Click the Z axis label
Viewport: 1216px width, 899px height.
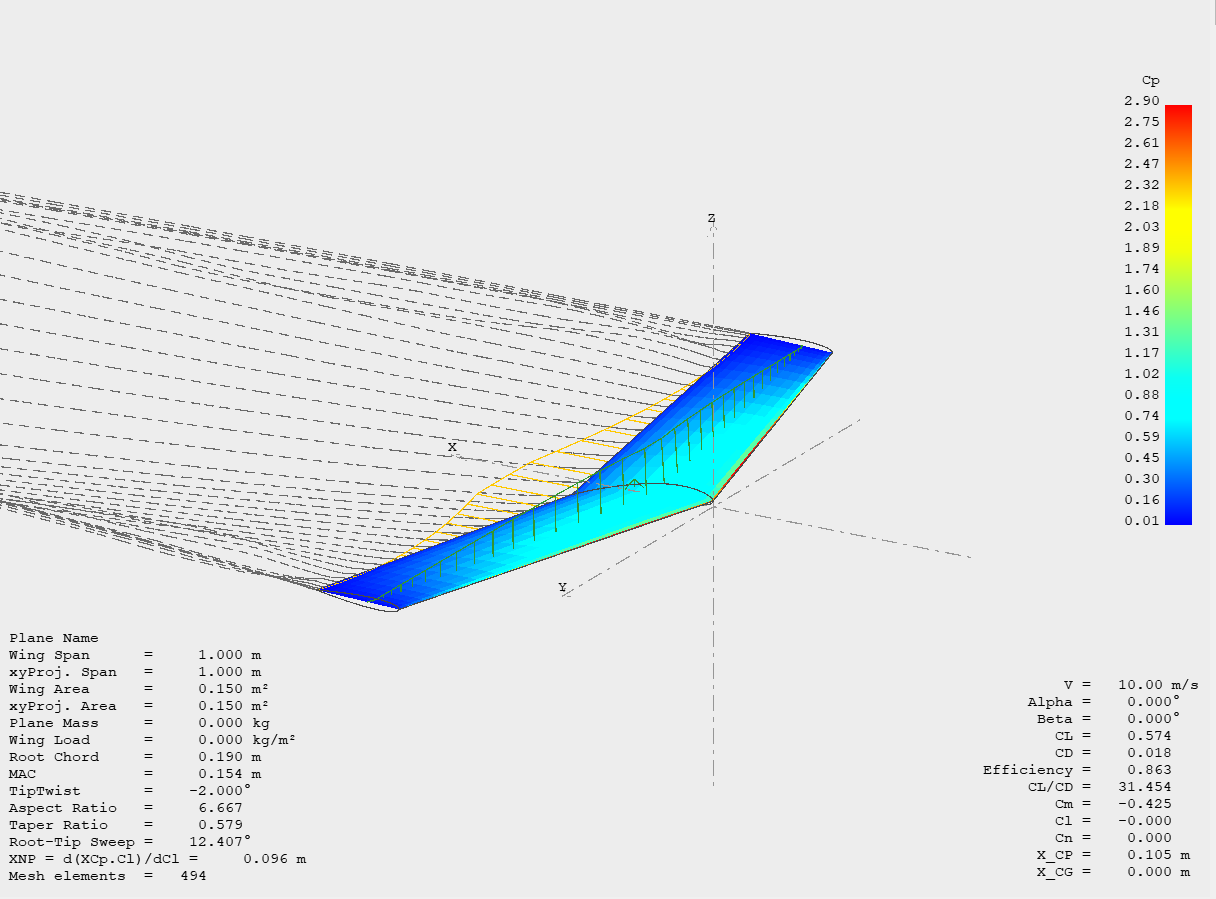(711, 218)
